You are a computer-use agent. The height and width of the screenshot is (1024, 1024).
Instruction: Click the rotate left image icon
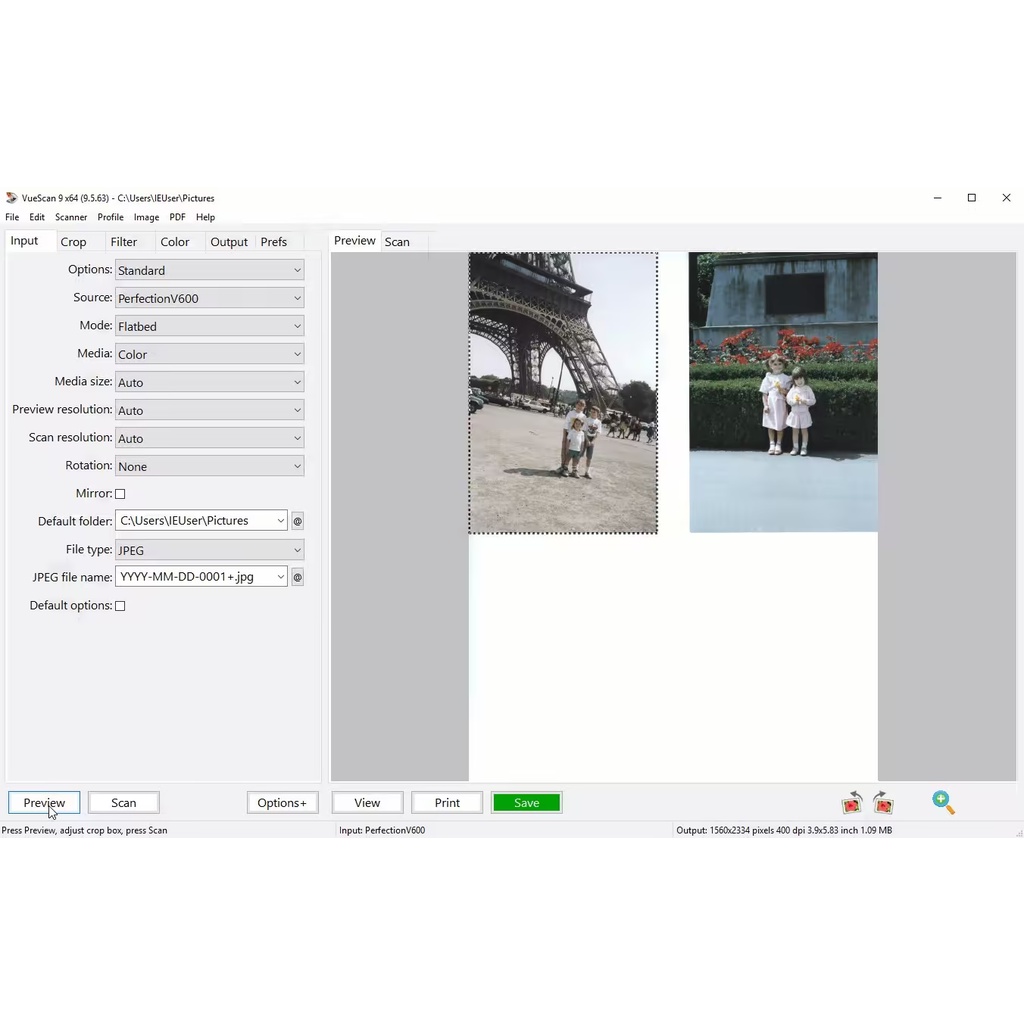click(x=852, y=803)
